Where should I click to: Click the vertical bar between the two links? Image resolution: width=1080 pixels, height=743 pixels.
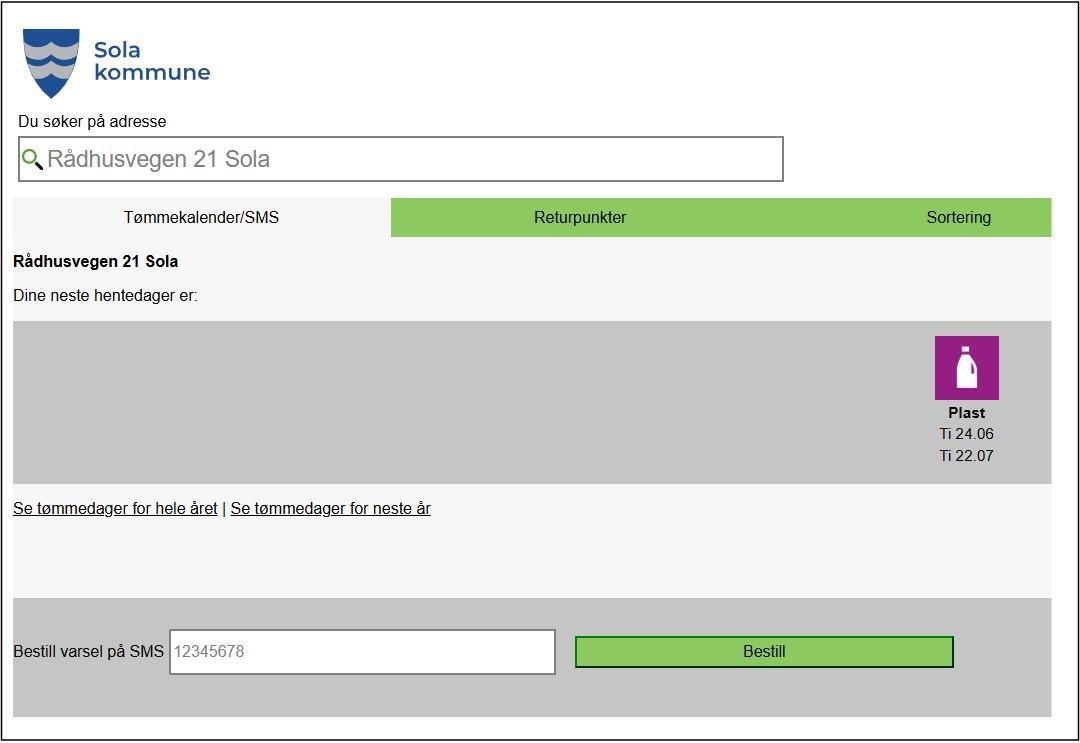[x=224, y=508]
